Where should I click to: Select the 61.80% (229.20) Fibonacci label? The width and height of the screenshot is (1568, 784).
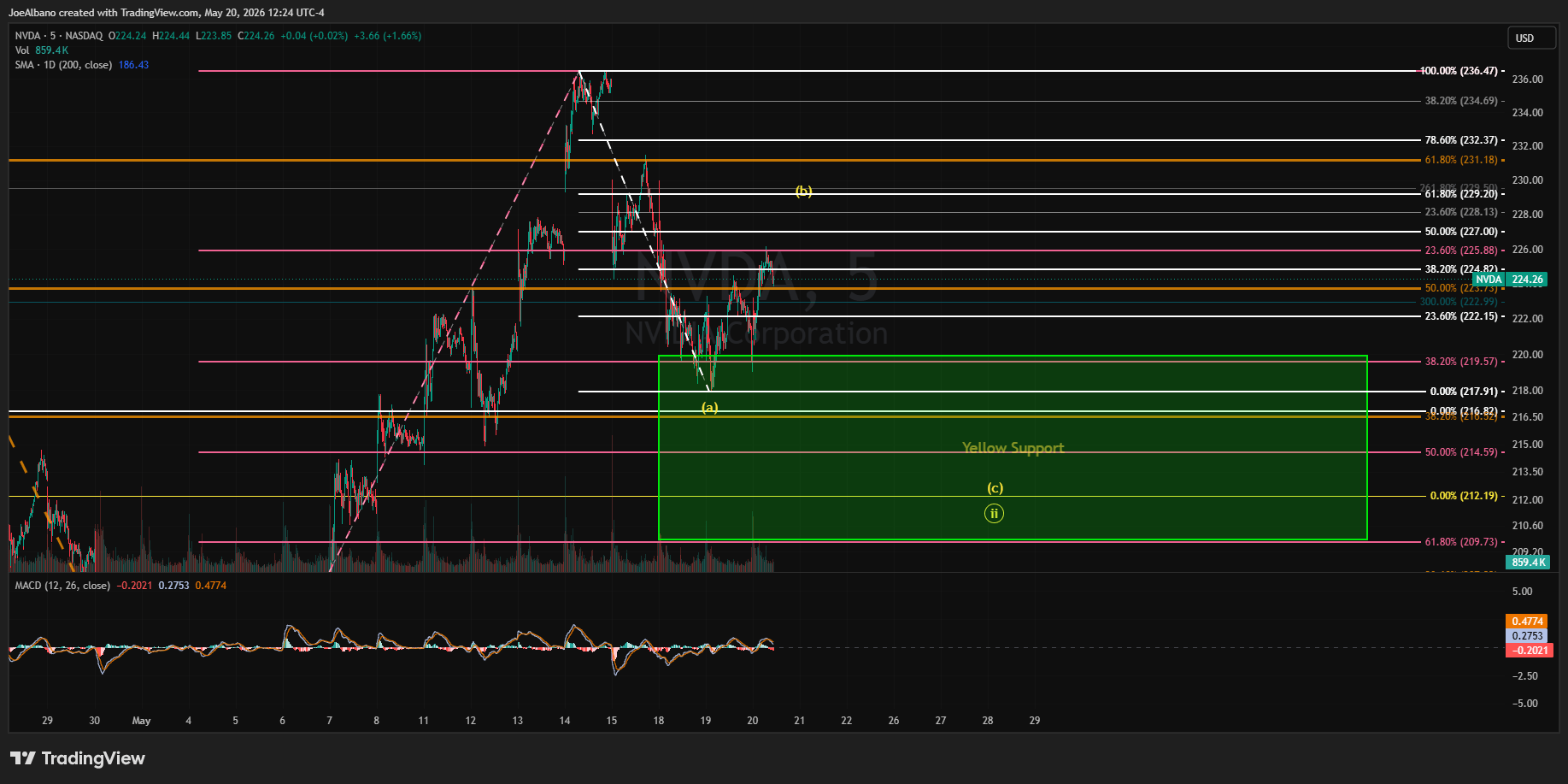point(1461,194)
